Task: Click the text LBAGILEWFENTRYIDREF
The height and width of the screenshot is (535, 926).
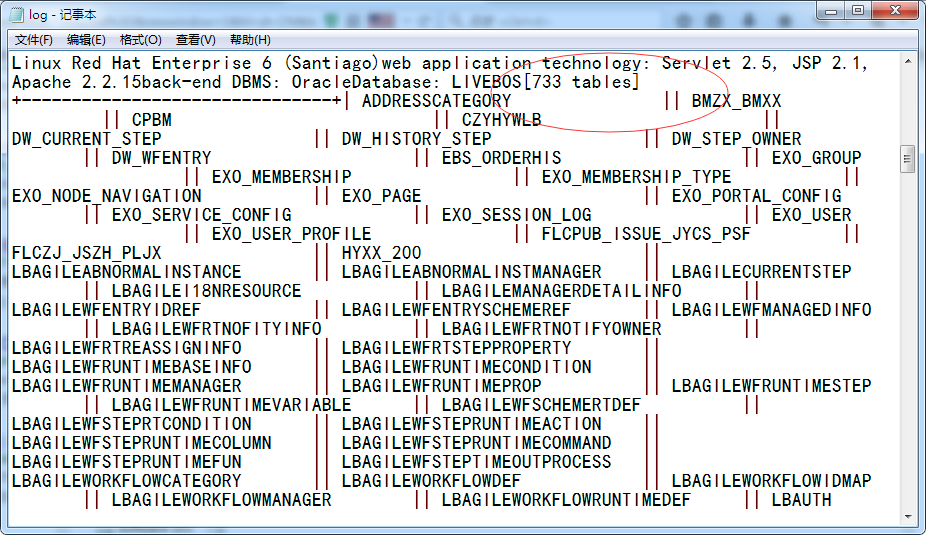Action: point(107,309)
